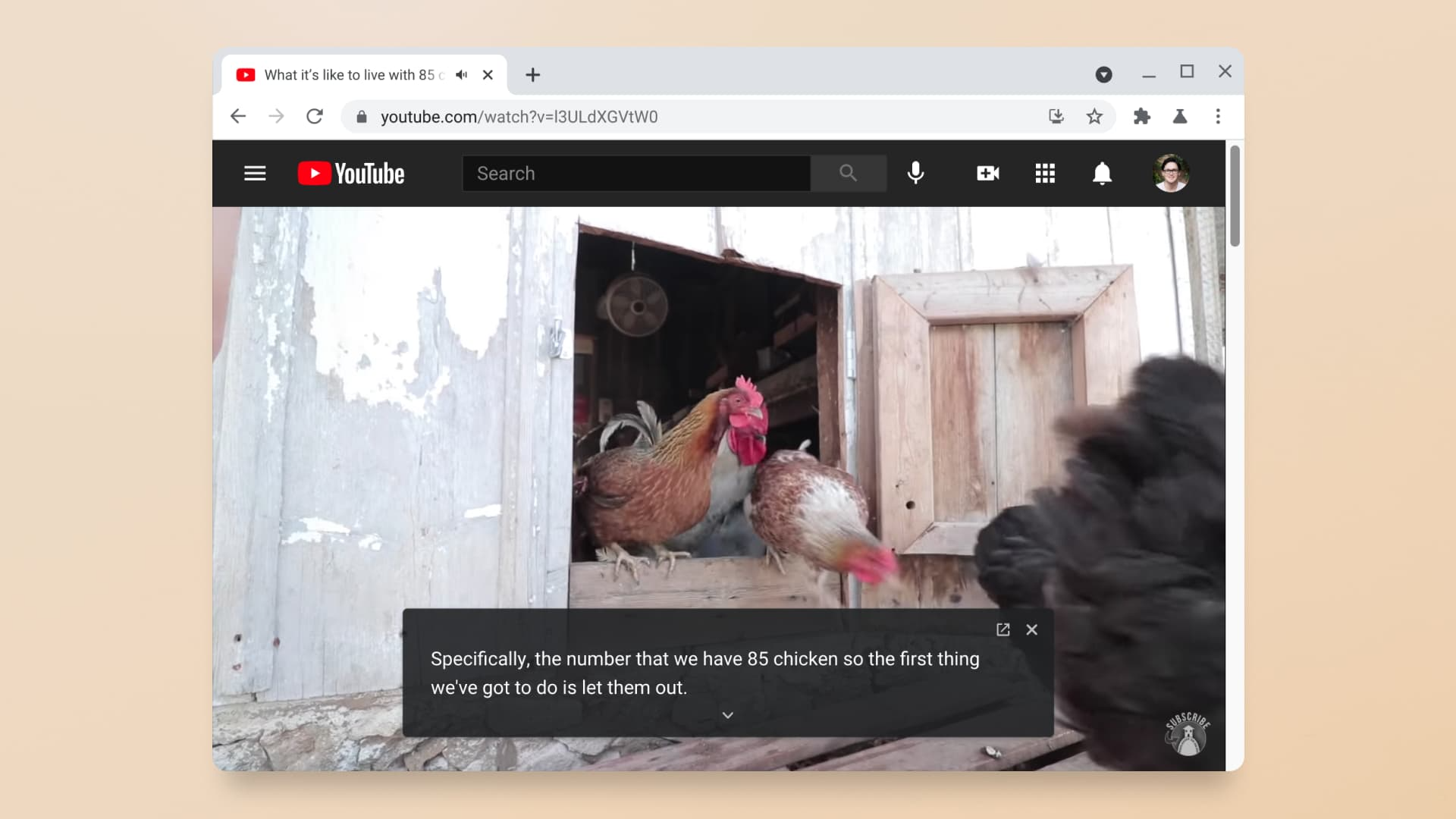Open the YouTube apps grid
1456x819 pixels.
pyautogui.click(x=1045, y=174)
